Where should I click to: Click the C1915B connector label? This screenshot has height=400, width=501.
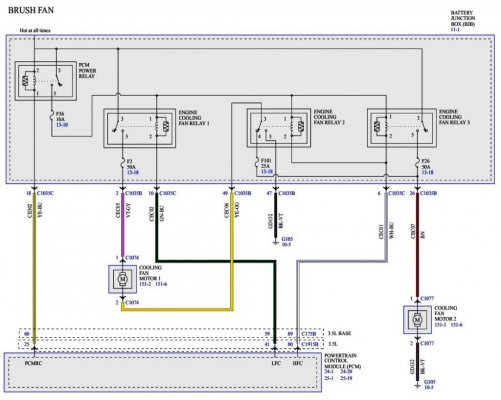310,344
